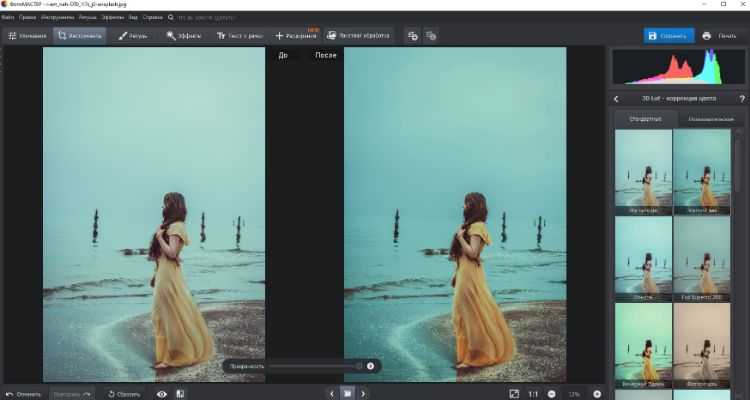Apply the beige sepia-toned preset thumbnail
Viewport: 750px width, 400px height.
(702, 345)
